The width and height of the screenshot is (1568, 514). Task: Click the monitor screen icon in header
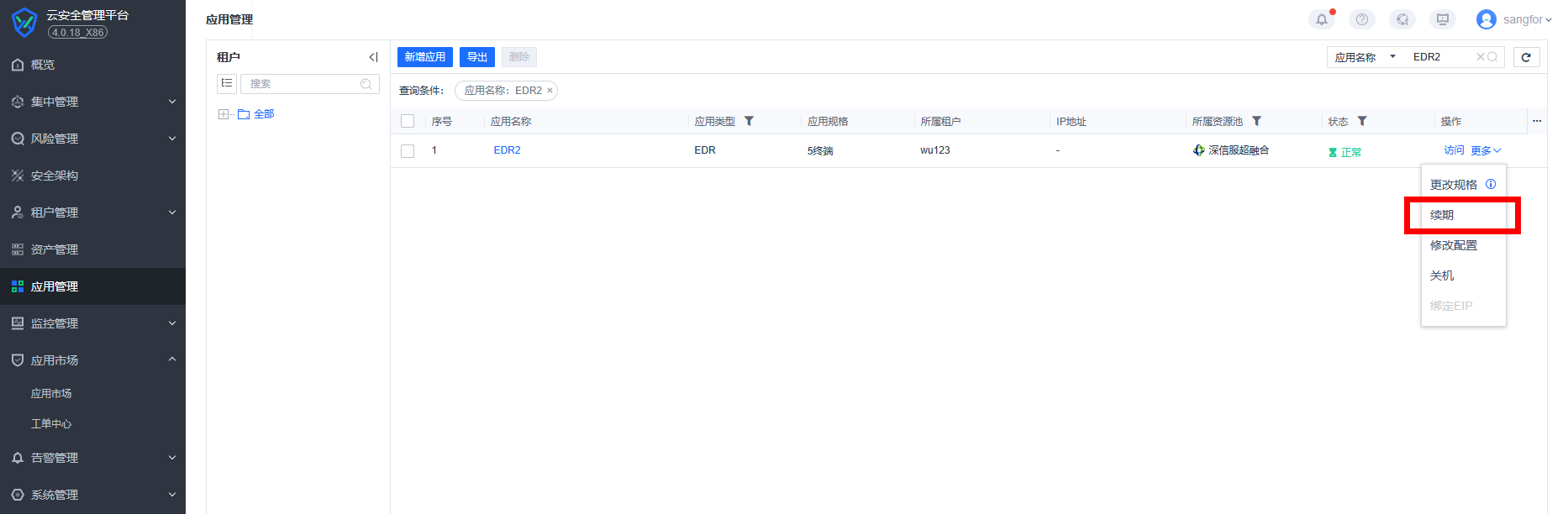point(1443,19)
